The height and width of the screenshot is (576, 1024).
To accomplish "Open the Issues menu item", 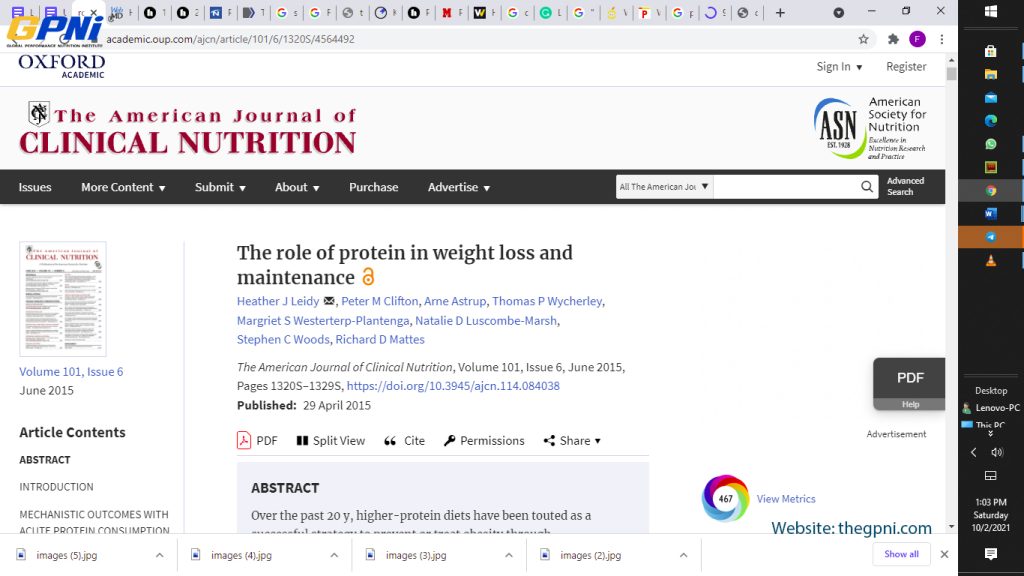I will 35,187.
